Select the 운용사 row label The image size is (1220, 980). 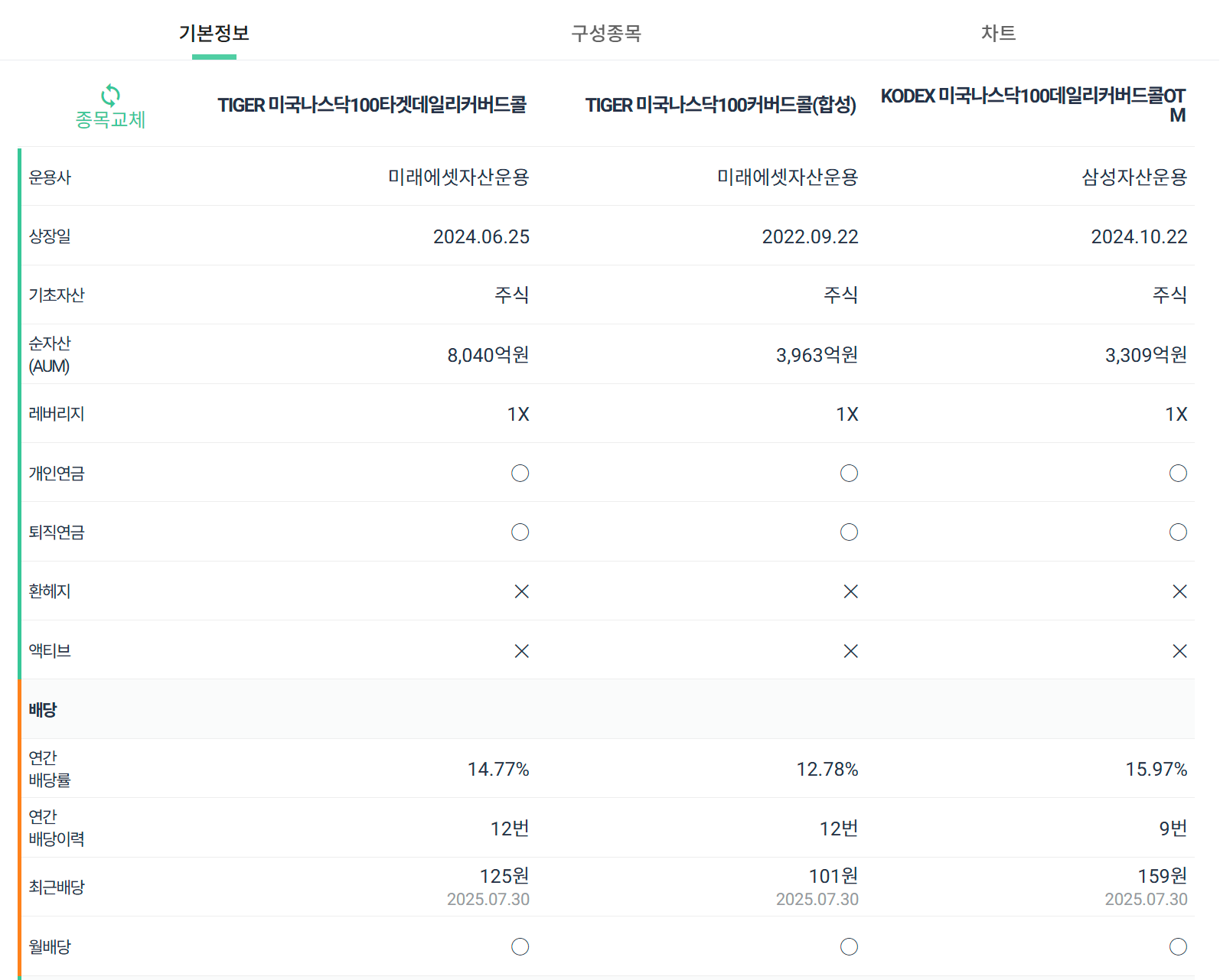click(50, 177)
